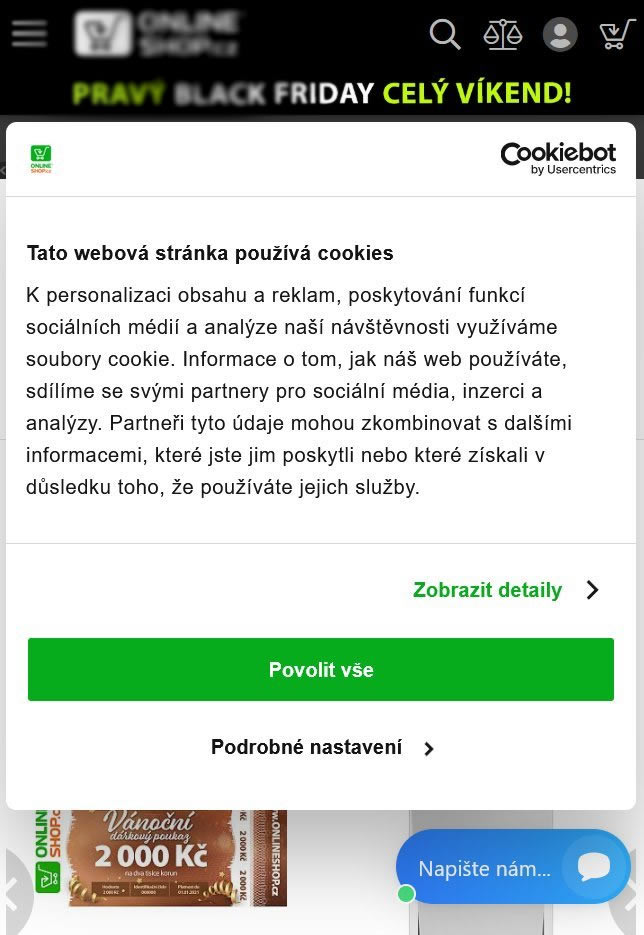Open the user account icon
The image size is (644, 935).
pyautogui.click(x=560, y=34)
